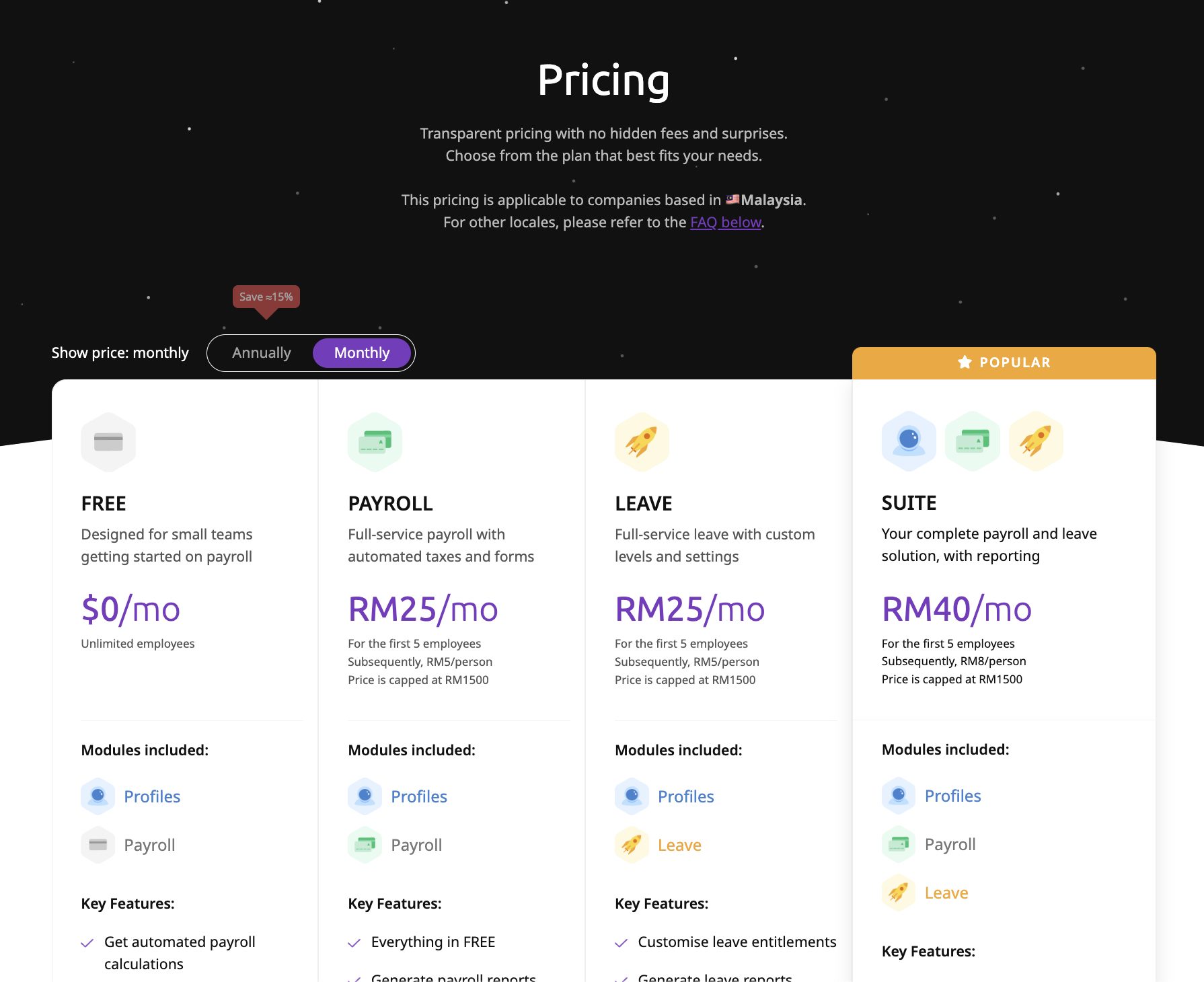This screenshot has height=982, width=1204.
Task: Click the Payroll module icon under SUITE
Action: click(898, 844)
